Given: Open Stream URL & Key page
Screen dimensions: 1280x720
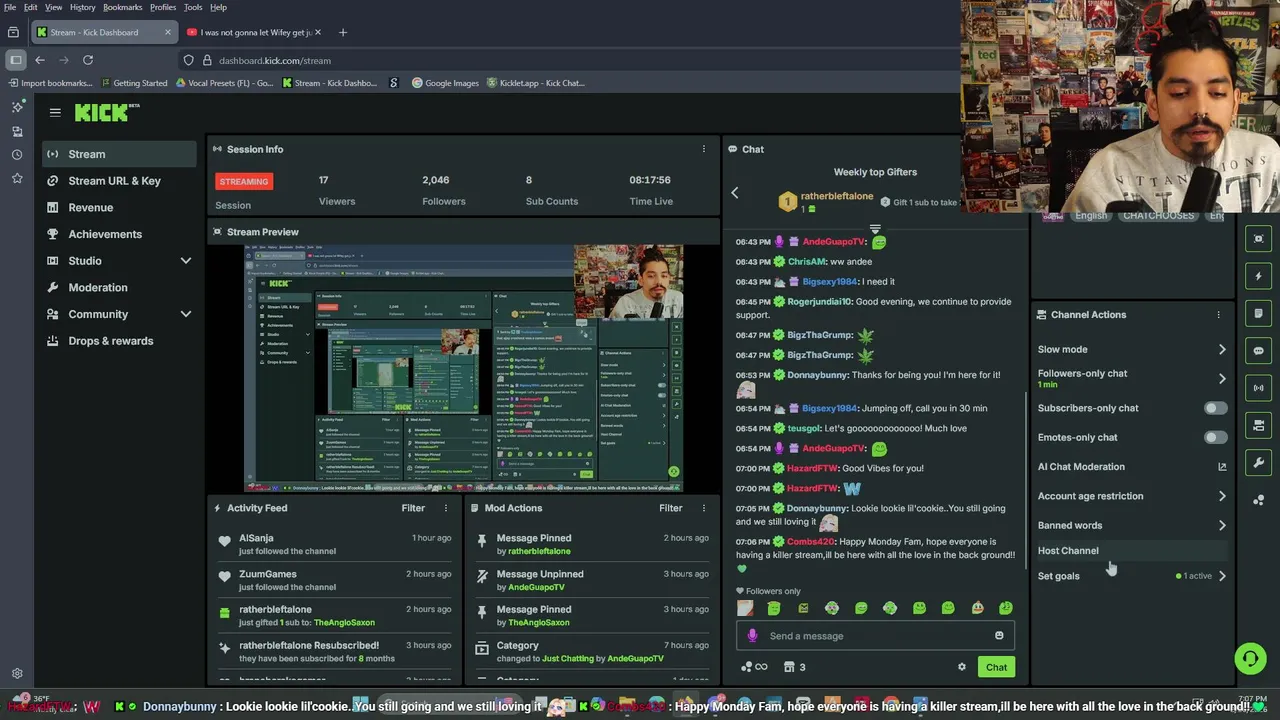Looking at the screenshot, I should (x=119, y=181).
